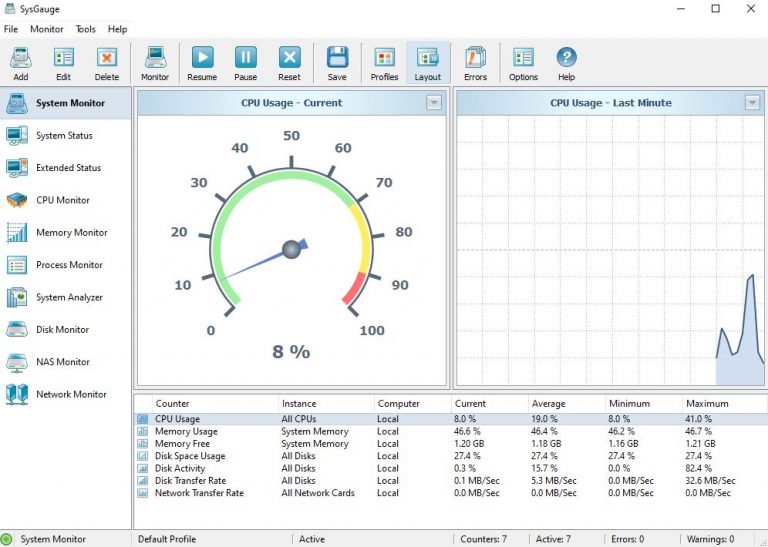Expand the CPU Usage - Current panel dropdown
This screenshot has height=547, width=768.
pos(433,103)
